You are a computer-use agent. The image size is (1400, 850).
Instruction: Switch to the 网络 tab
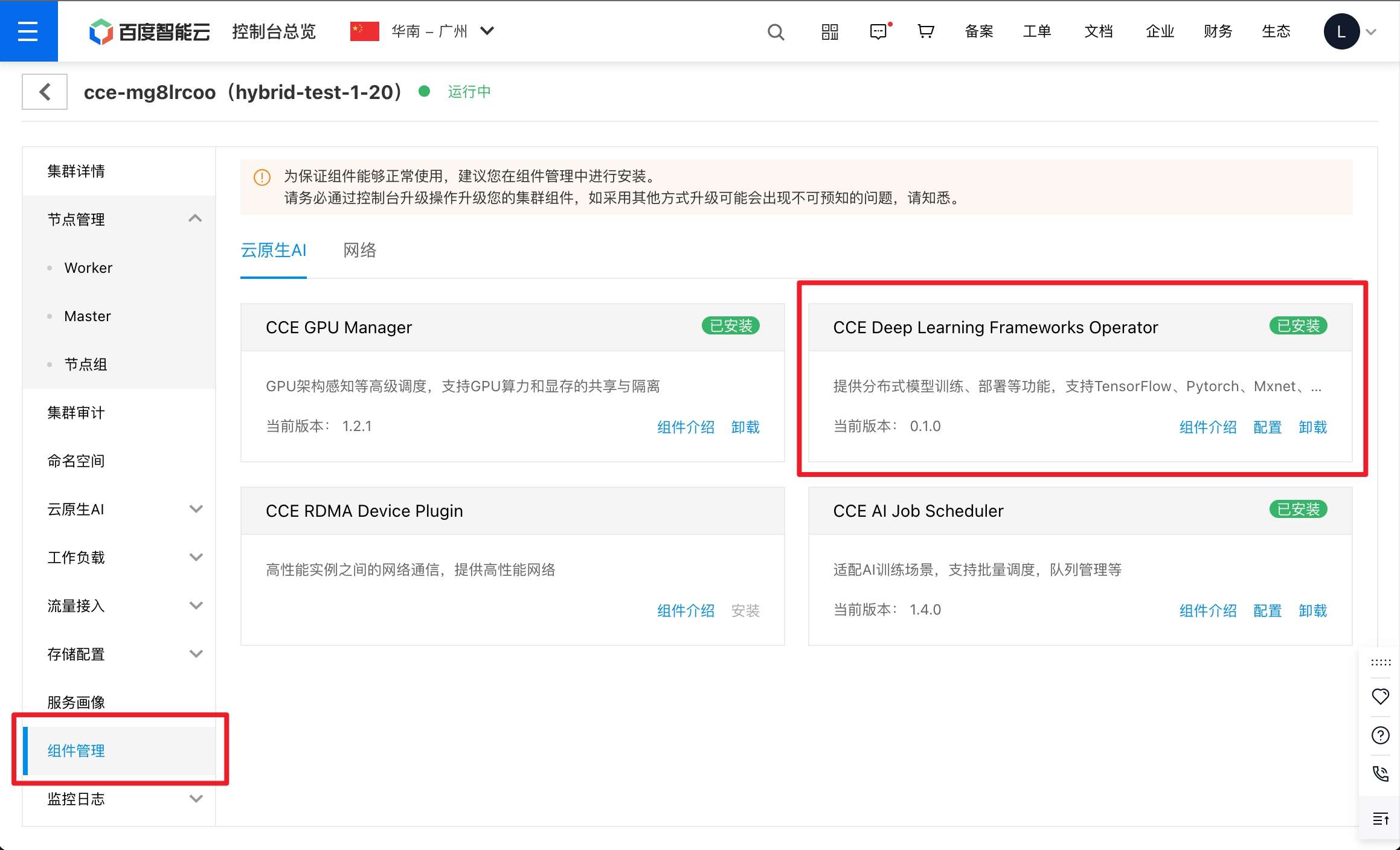359,250
